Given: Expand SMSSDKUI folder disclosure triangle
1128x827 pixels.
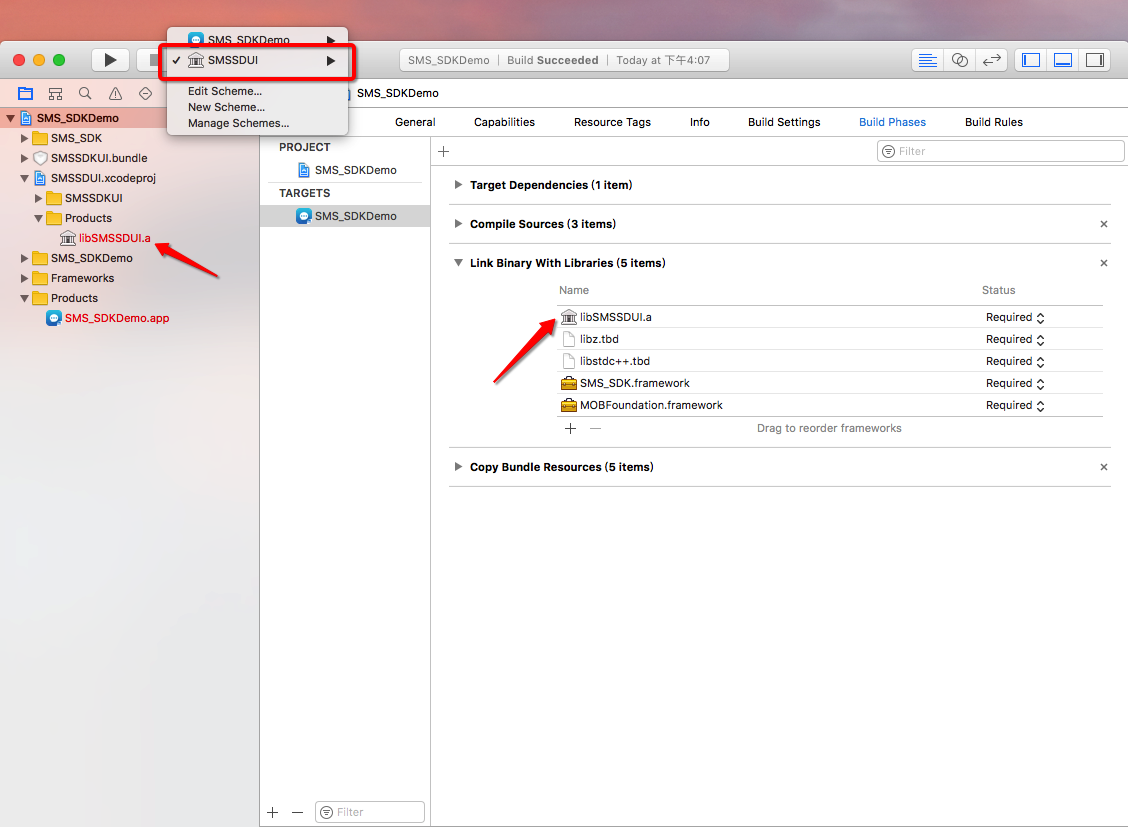Looking at the screenshot, I should (x=39, y=198).
